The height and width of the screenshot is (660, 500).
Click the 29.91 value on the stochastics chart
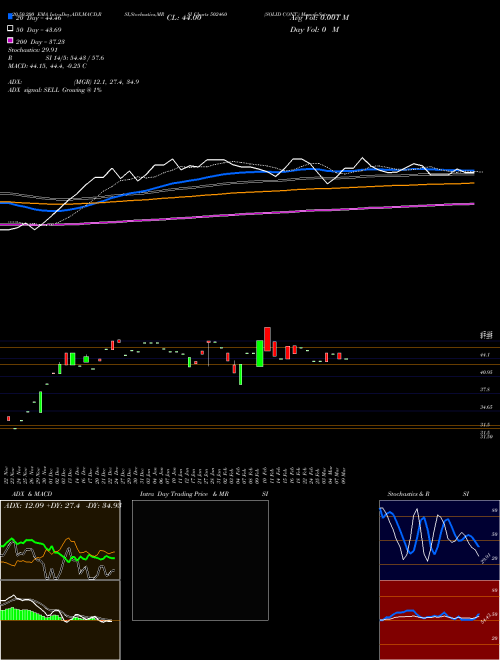486,559
